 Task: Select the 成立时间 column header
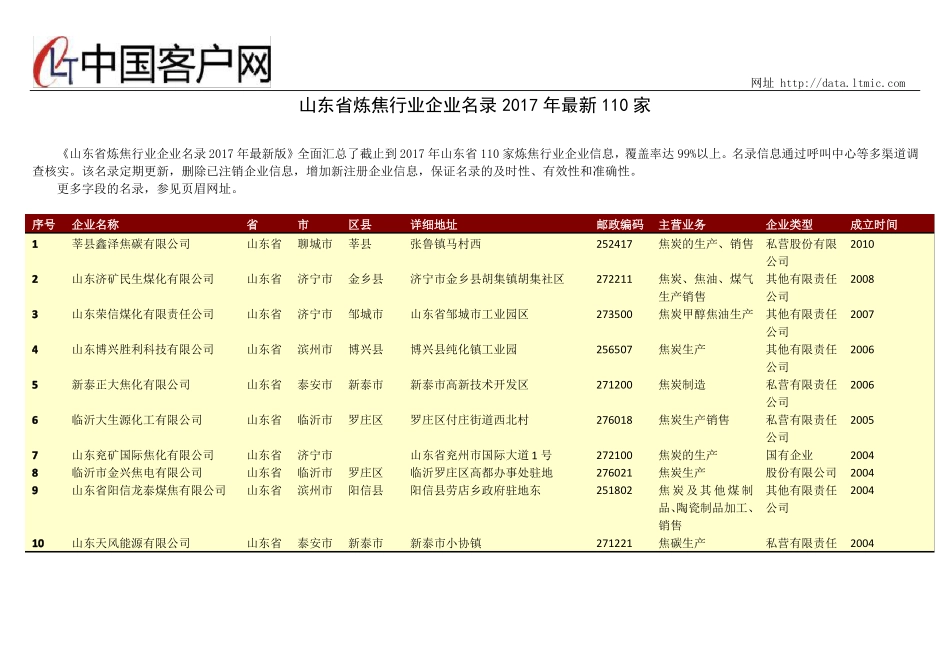(874, 224)
